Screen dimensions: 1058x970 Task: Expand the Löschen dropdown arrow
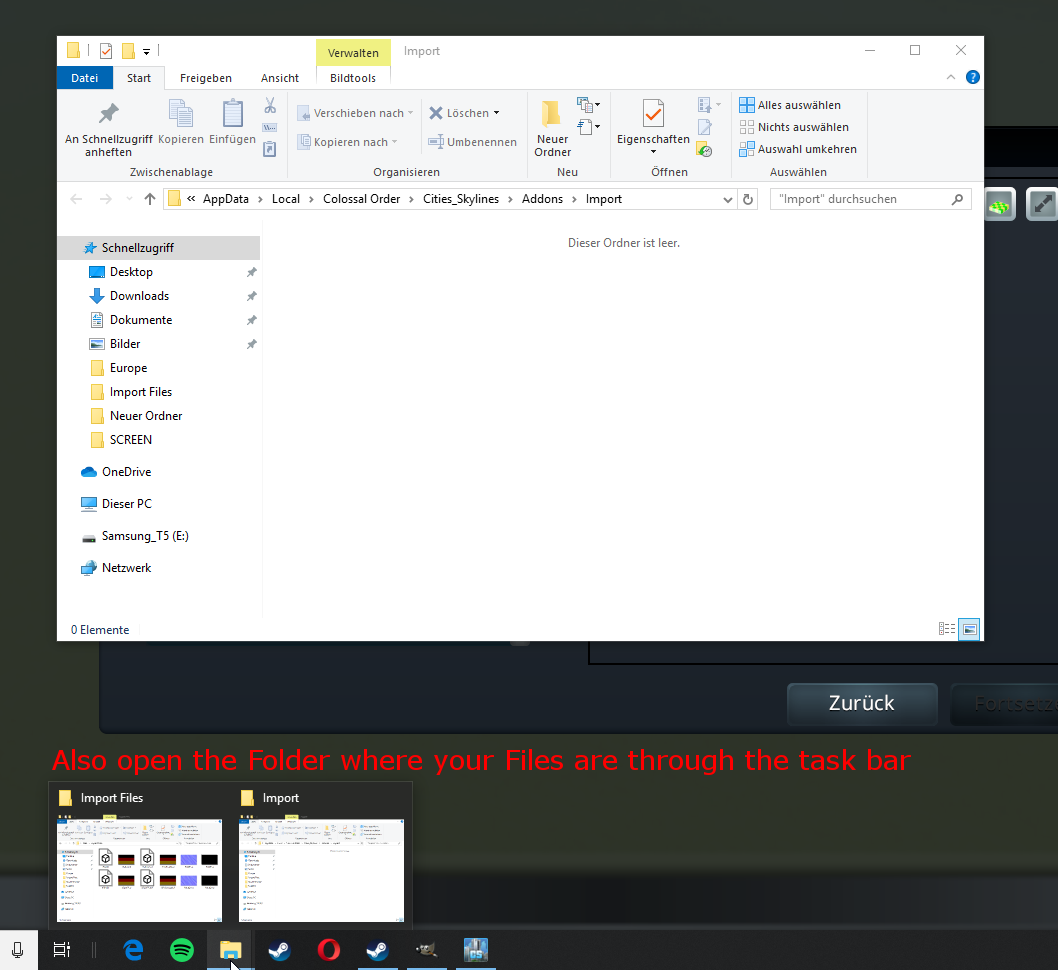tap(497, 113)
